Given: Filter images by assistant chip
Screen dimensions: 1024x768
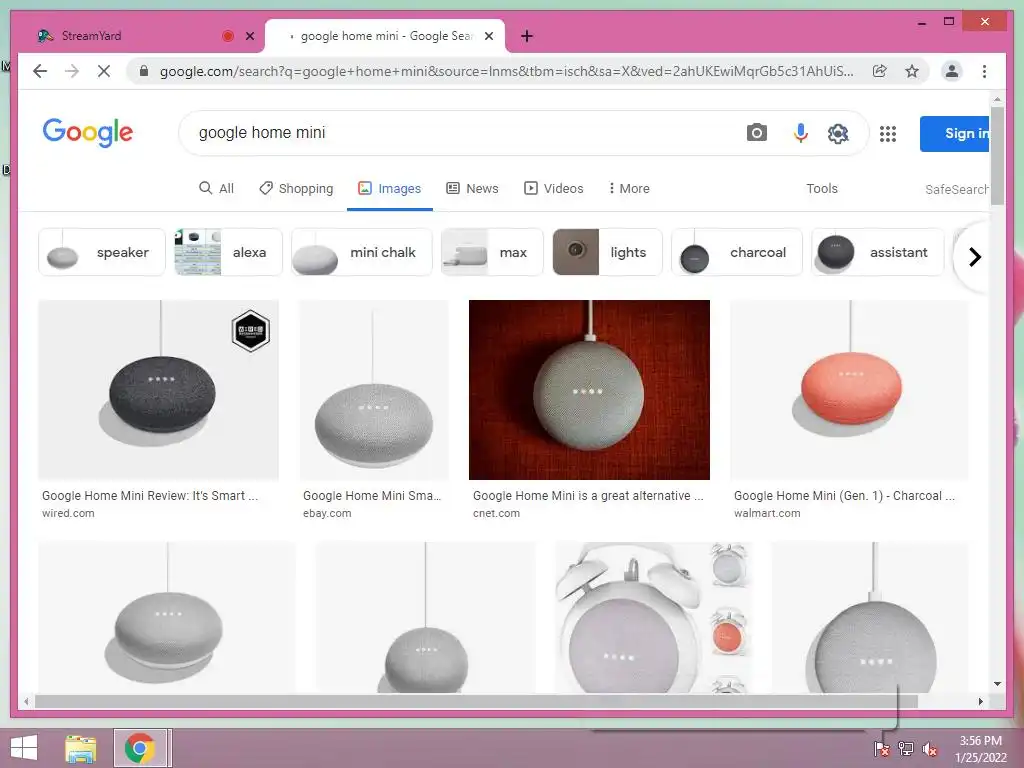Looking at the screenshot, I should click(878, 252).
